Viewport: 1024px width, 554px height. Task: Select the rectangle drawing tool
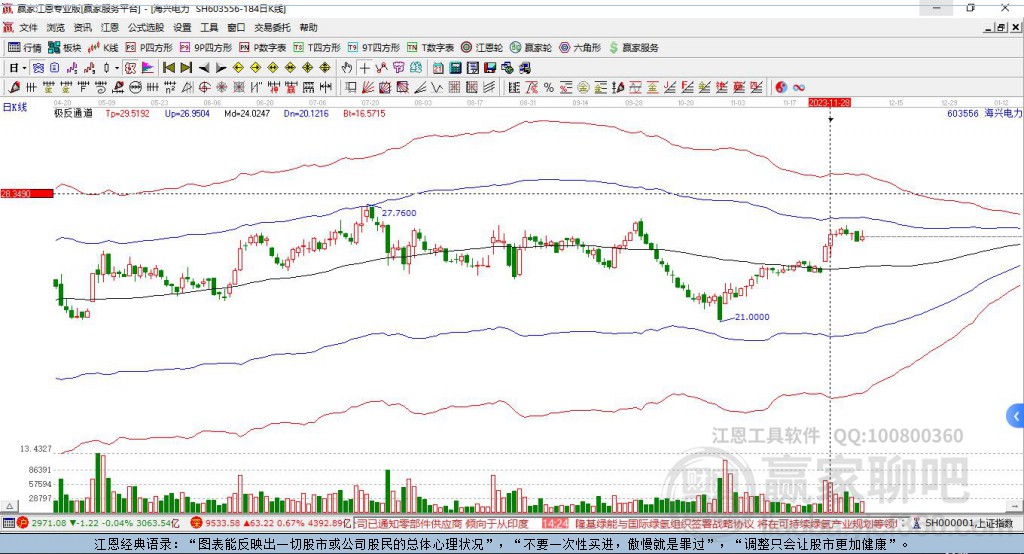(x=351, y=88)
